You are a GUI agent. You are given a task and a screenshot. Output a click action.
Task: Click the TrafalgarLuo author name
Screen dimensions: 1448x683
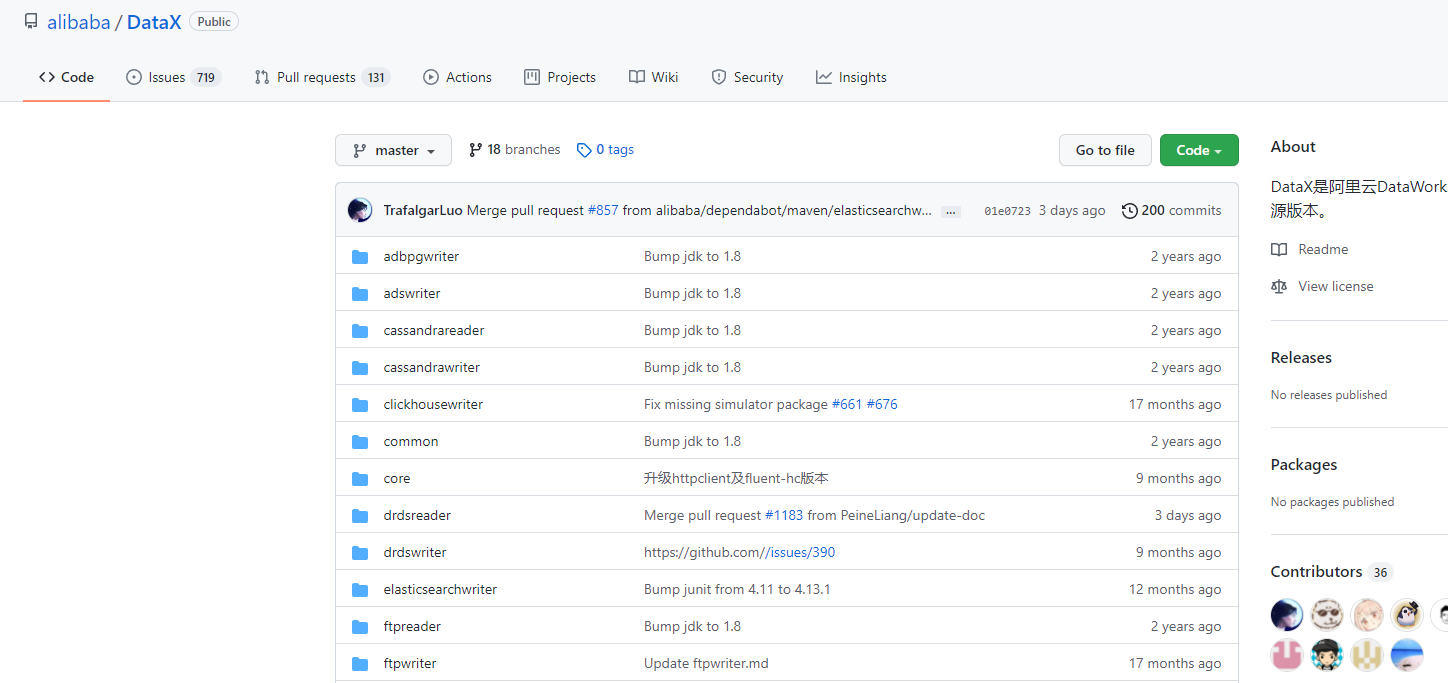(x=423, y=211)
